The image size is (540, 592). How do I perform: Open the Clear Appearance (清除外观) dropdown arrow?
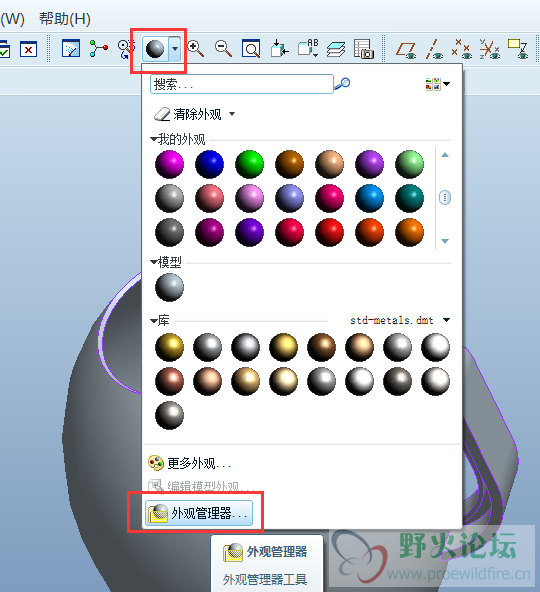232,114
